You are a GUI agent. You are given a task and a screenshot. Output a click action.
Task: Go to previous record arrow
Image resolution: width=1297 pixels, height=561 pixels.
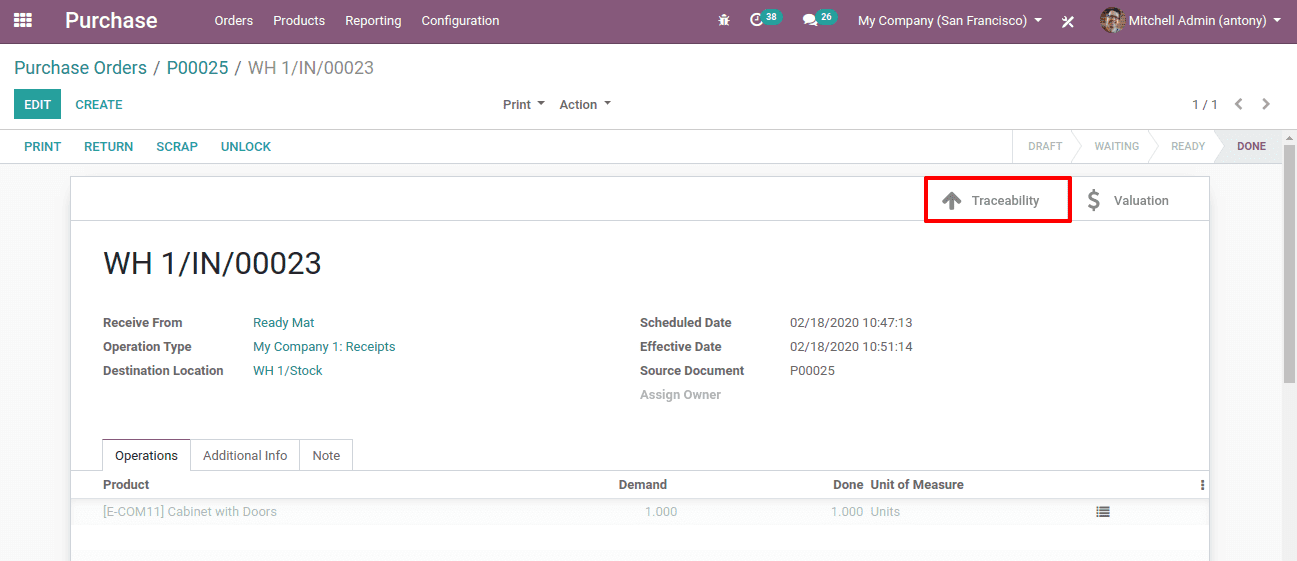1239,104
